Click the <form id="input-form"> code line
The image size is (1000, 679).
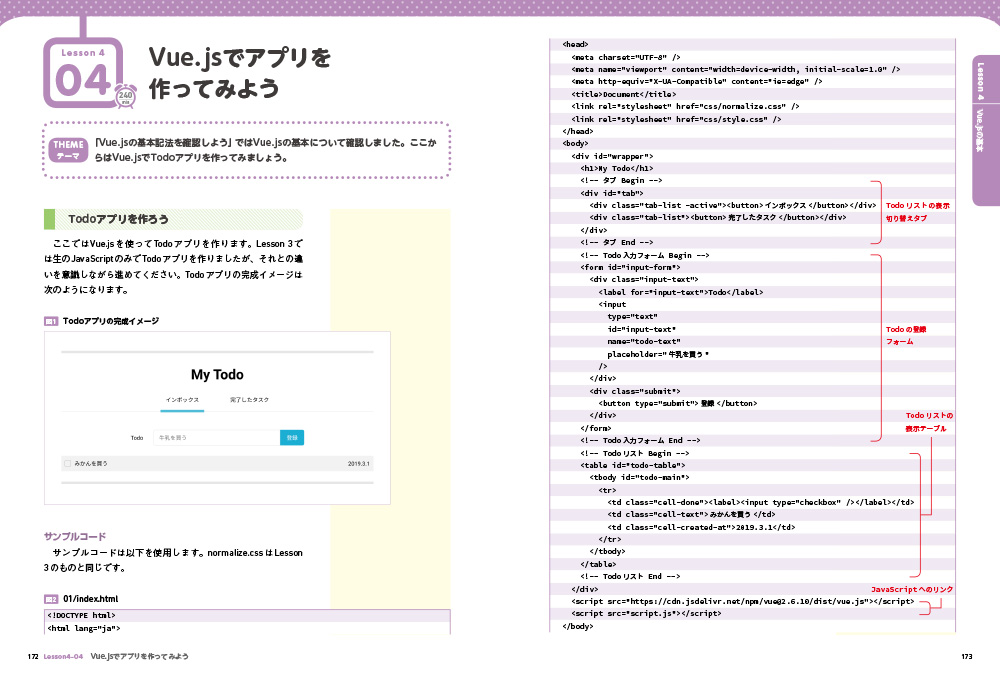[630, 268]
